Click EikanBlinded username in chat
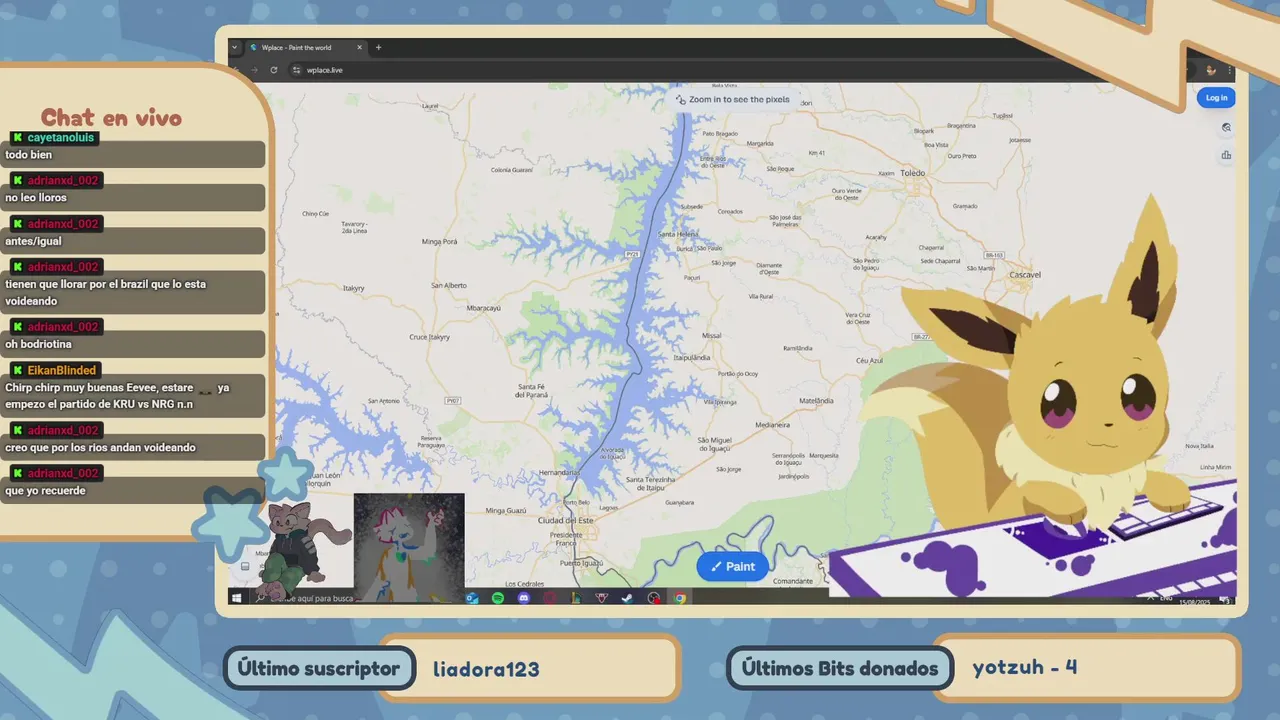Screen dimensions: 1280x720 (62, 370)
